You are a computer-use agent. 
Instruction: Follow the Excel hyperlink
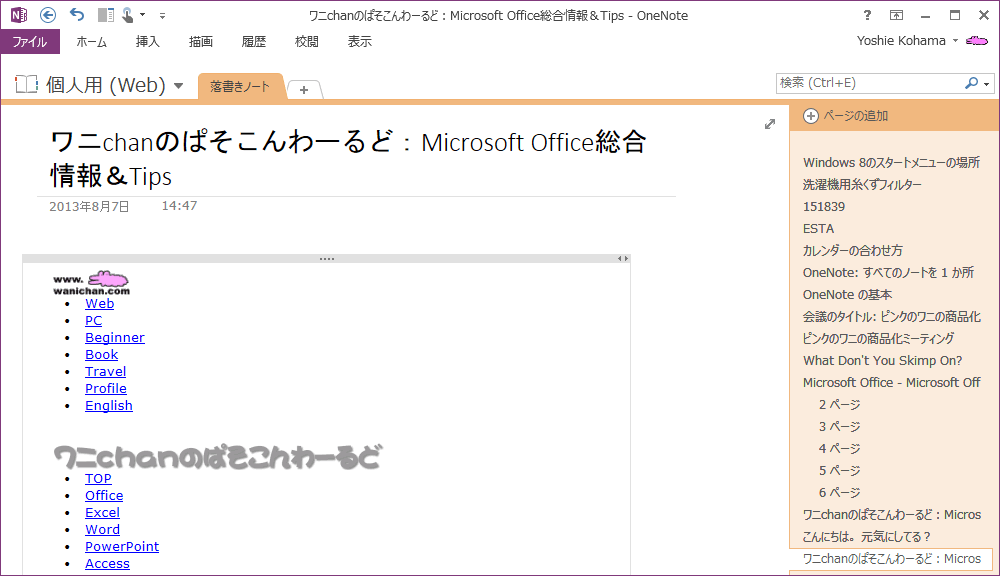click(x=102, y=513)
